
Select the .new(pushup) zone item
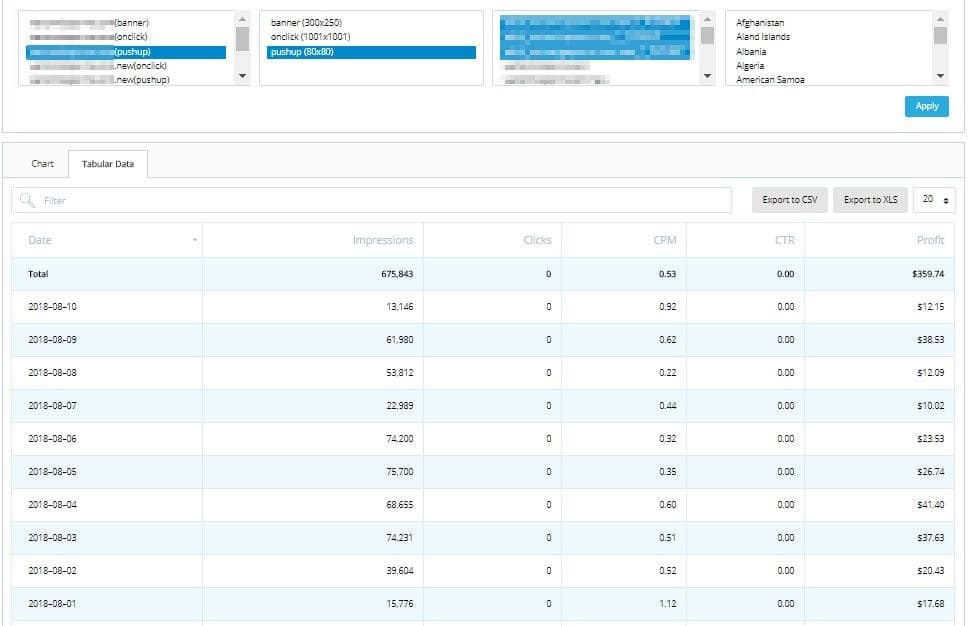126,79
